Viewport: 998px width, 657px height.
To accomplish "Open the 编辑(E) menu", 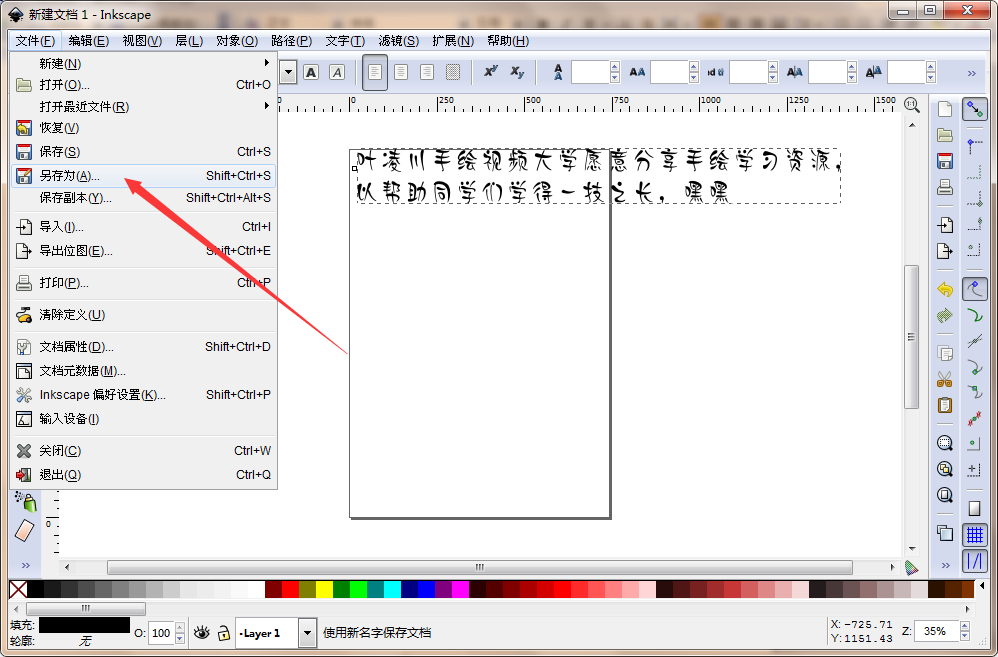I will [x=88, y=41].
